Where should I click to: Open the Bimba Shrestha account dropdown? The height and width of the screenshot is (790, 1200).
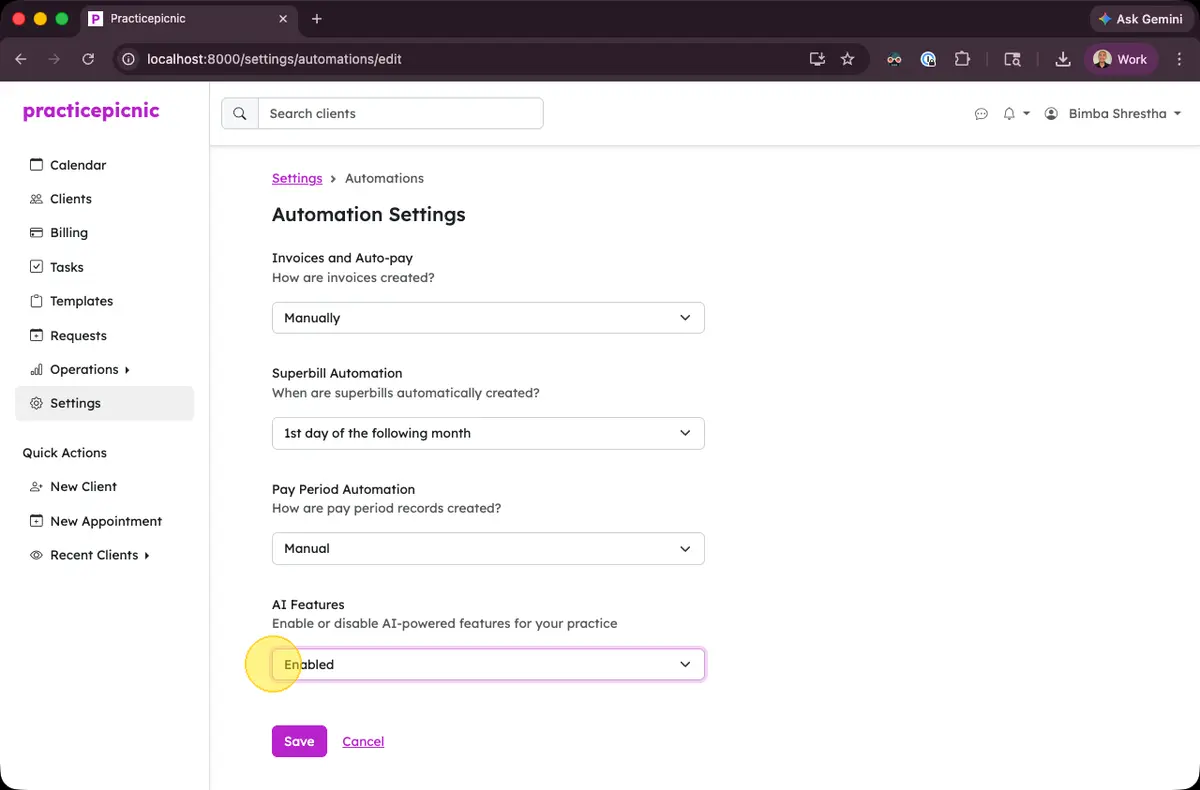[1113, 113]
